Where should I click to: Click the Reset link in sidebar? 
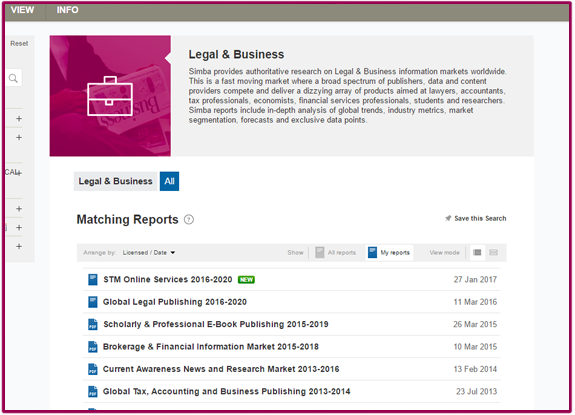point(19,44)
